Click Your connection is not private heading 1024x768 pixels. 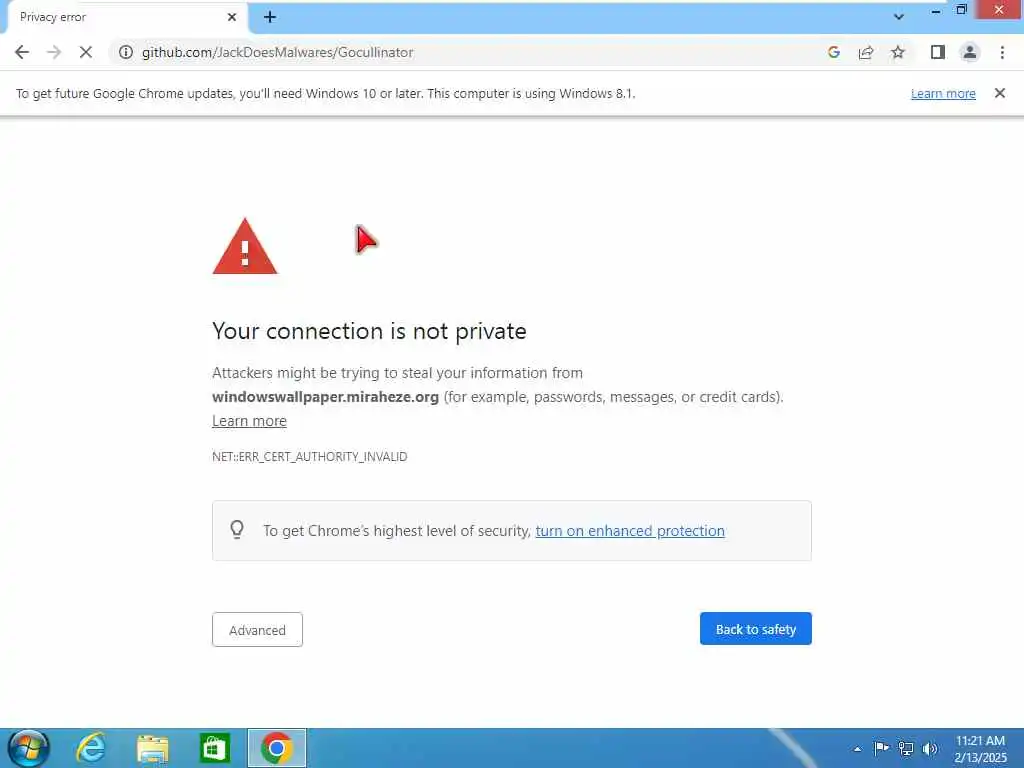[x=369, y=331]
